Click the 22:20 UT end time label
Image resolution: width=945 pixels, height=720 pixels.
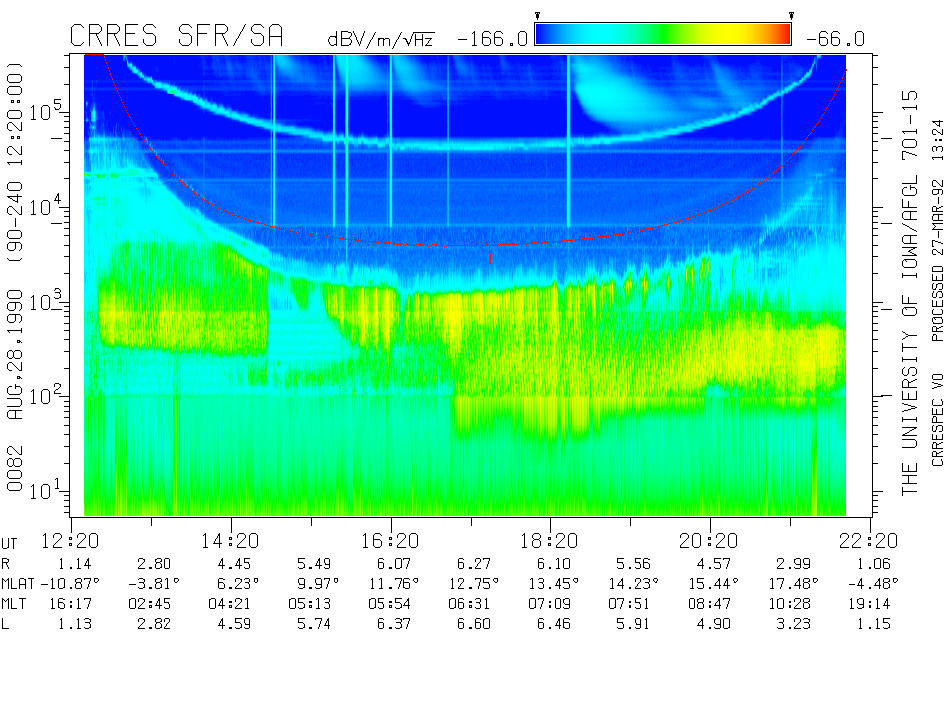(x=869, y=540)
